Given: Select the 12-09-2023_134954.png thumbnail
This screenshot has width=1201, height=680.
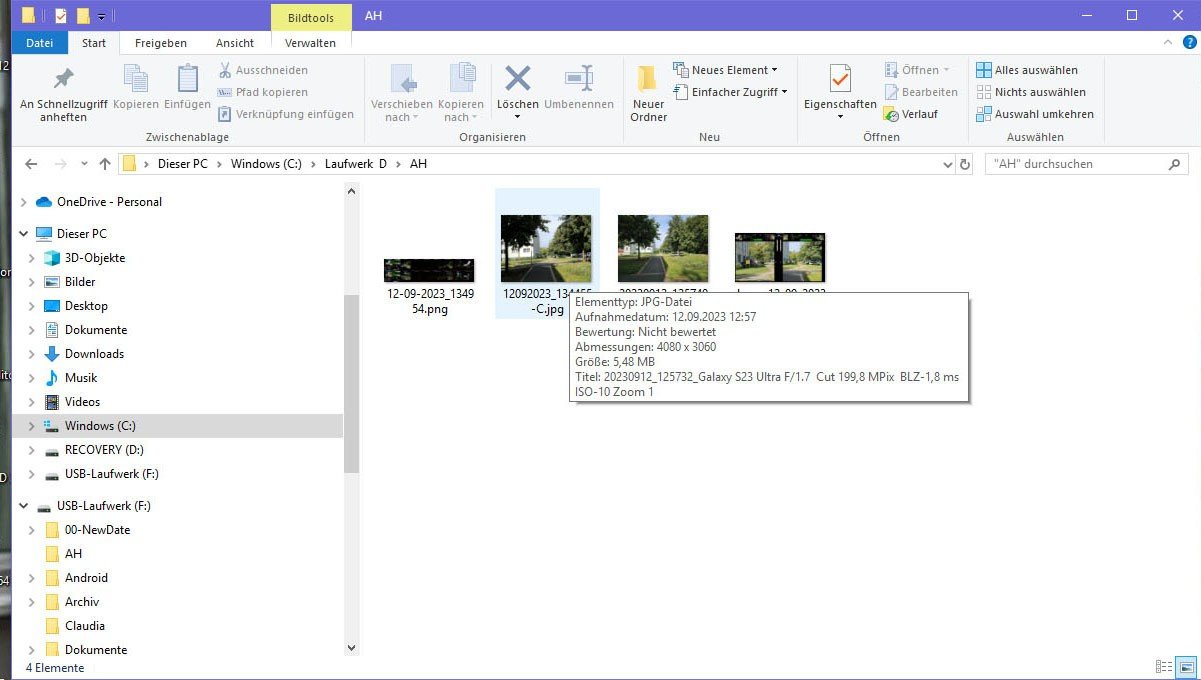Looking at the screenshot, I should pos(430,272).
